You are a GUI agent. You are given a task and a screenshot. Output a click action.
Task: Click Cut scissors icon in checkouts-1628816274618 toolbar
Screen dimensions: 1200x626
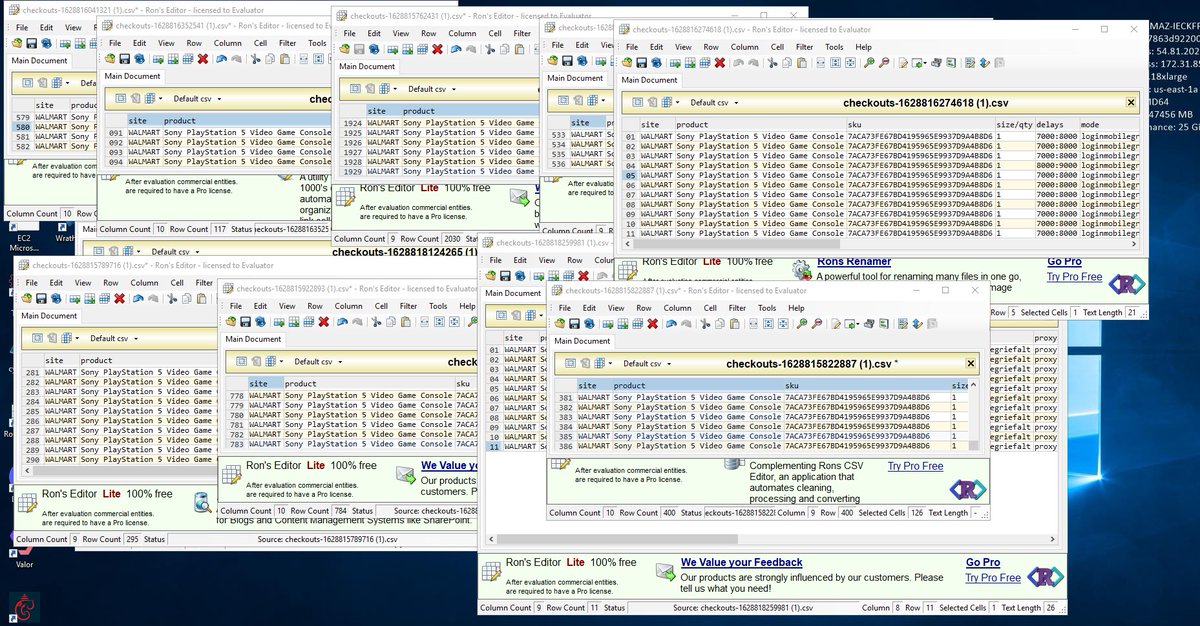tap(772, 62)
